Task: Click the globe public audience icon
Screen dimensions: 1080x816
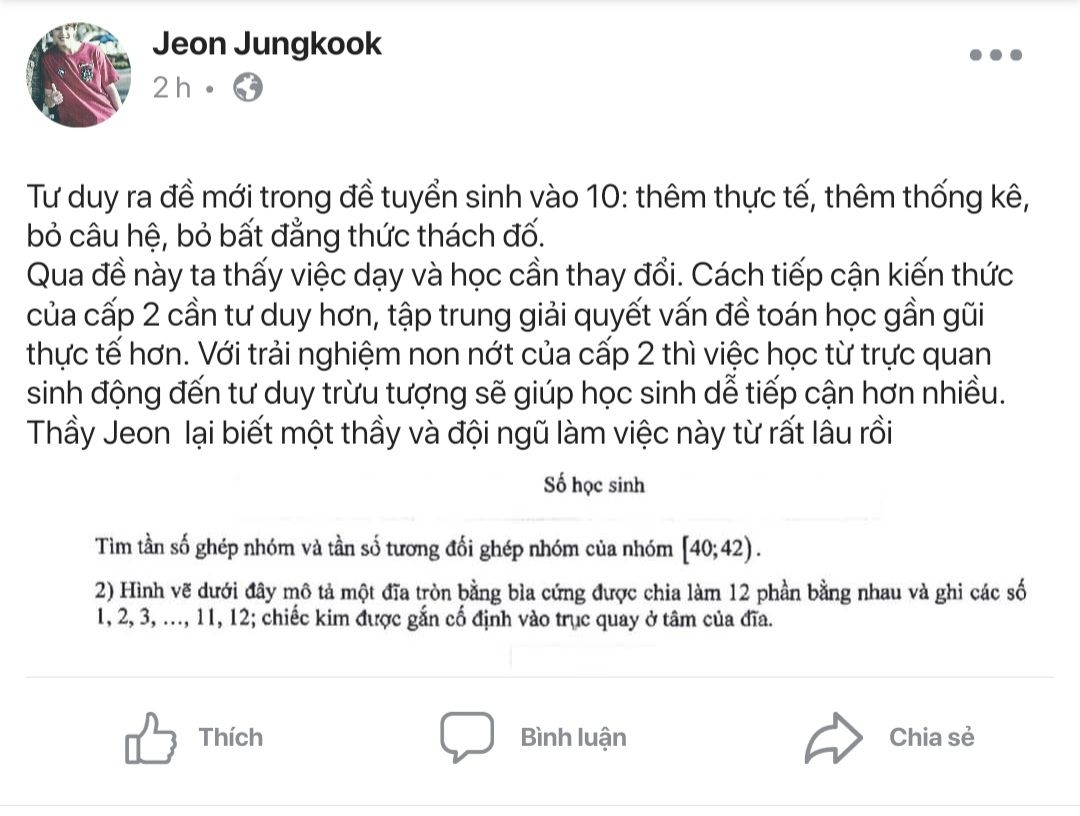Action: click(x=247, y=88)
